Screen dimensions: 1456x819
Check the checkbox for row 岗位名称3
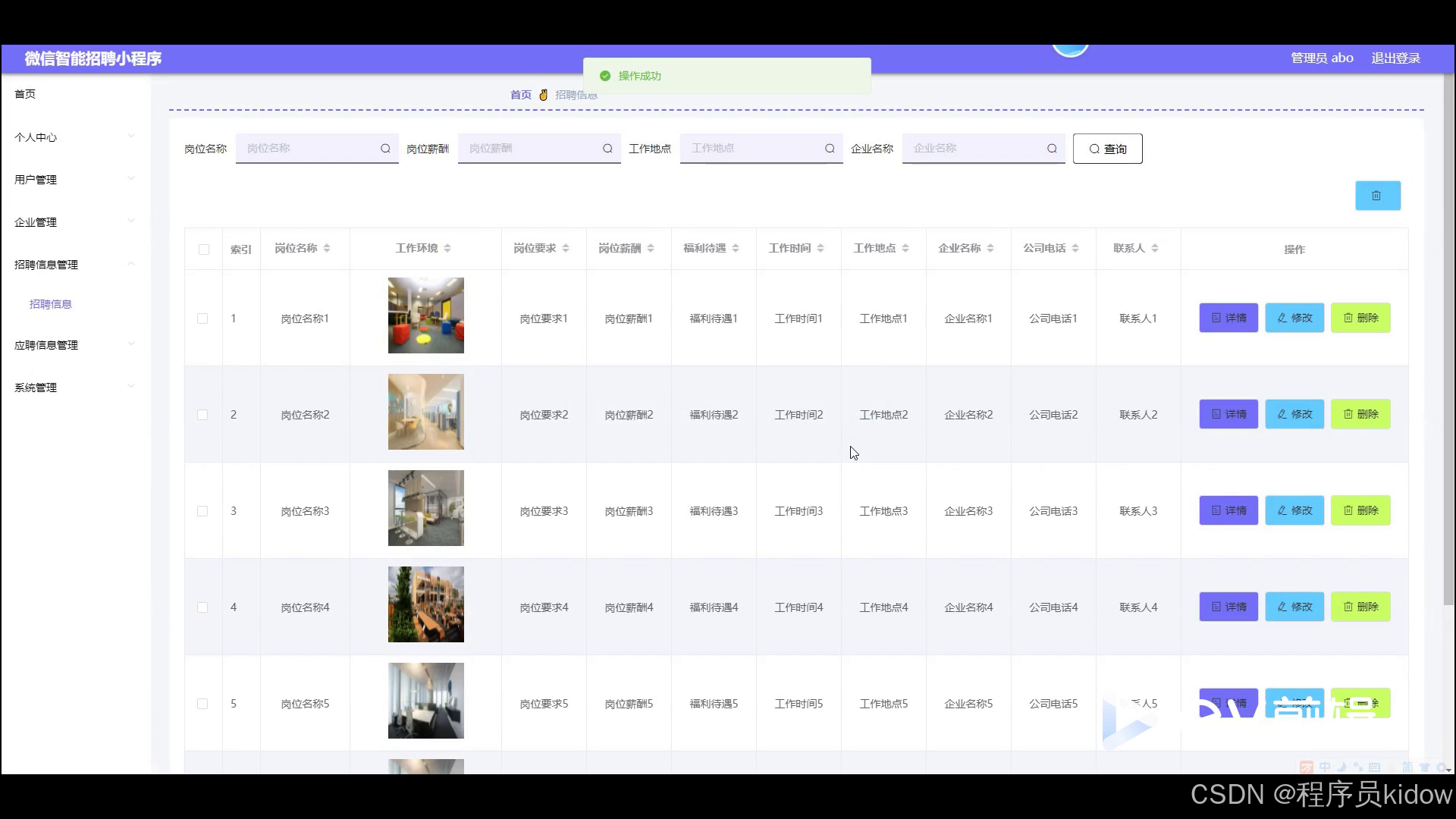[x=202, y=511]
